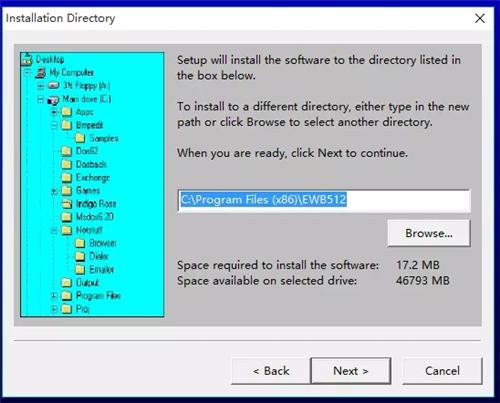
Task: Collapse the Bmpedit folder node
Action: tap(54, 125)
